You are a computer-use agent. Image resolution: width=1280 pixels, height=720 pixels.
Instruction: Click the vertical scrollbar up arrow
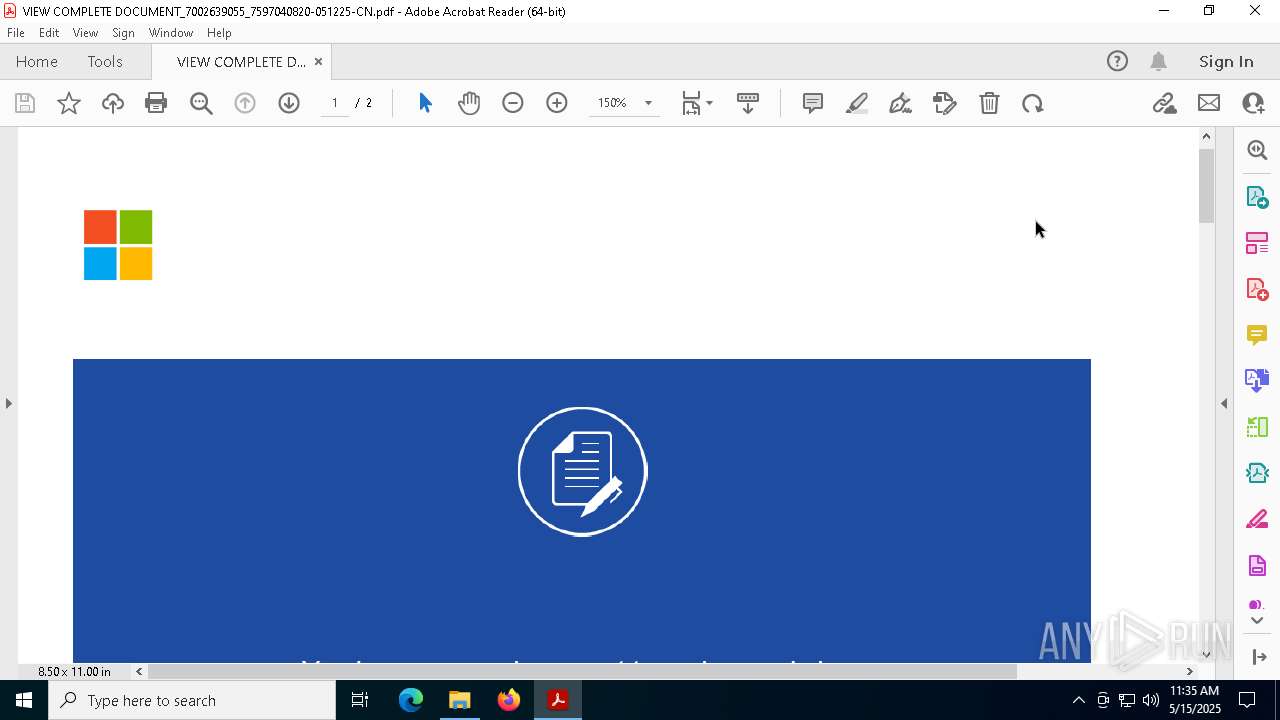click(x=1206, y=136)
